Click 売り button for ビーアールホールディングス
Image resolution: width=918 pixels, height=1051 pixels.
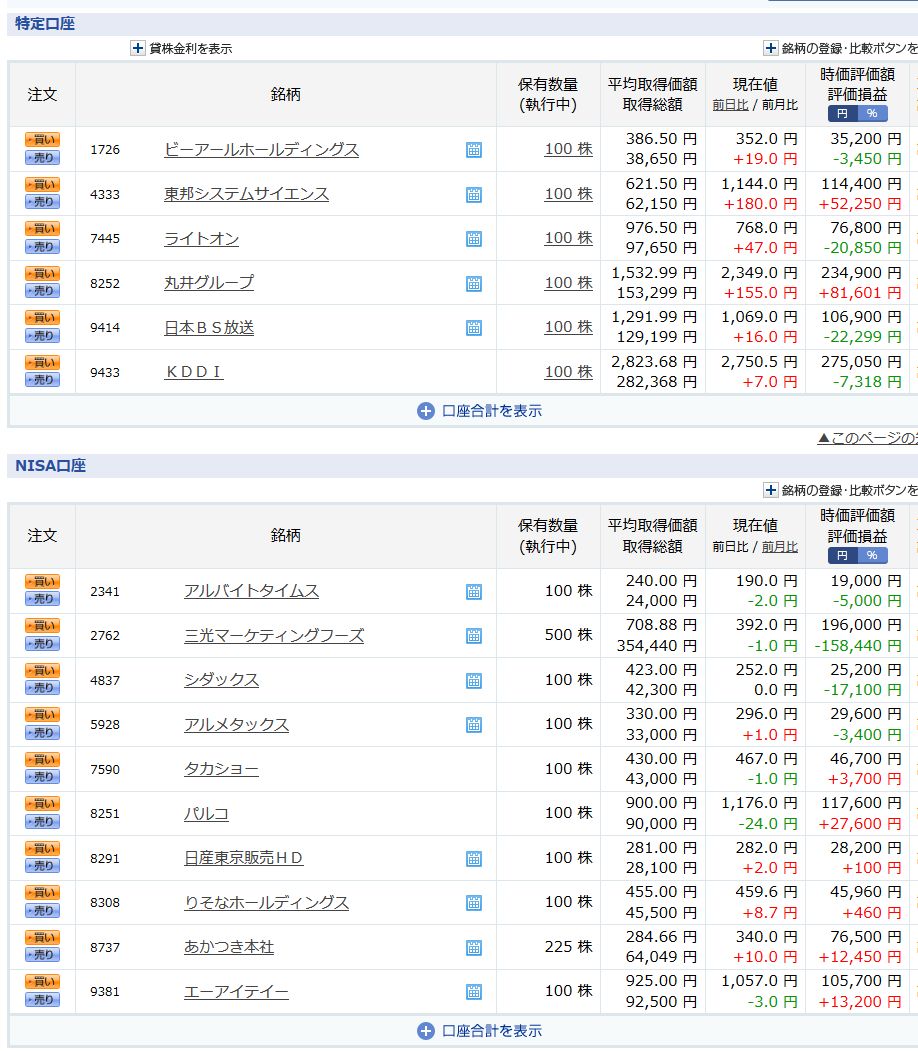point(42,158)
